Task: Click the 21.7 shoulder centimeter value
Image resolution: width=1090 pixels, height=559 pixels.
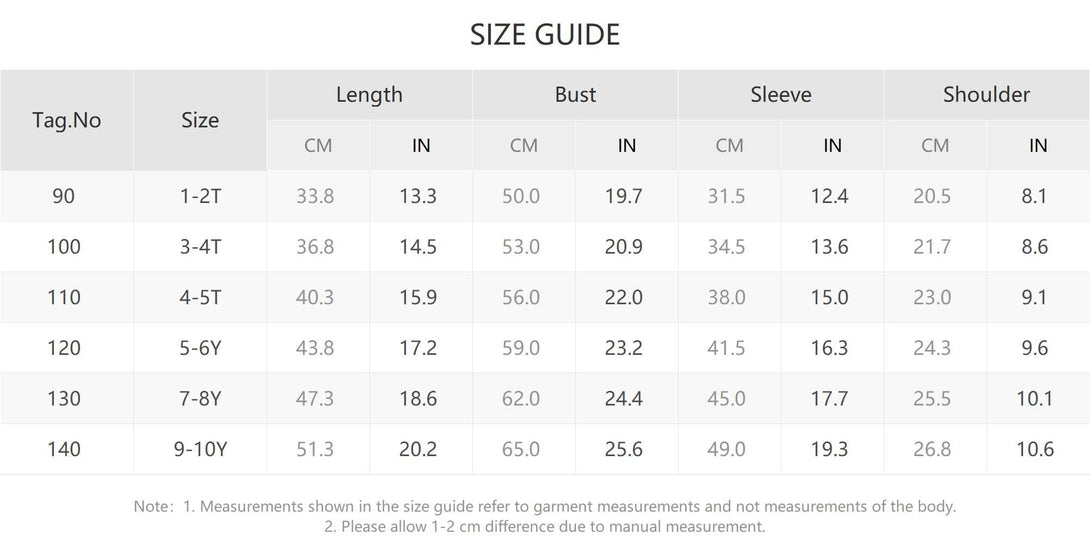Action: point(932,247)
